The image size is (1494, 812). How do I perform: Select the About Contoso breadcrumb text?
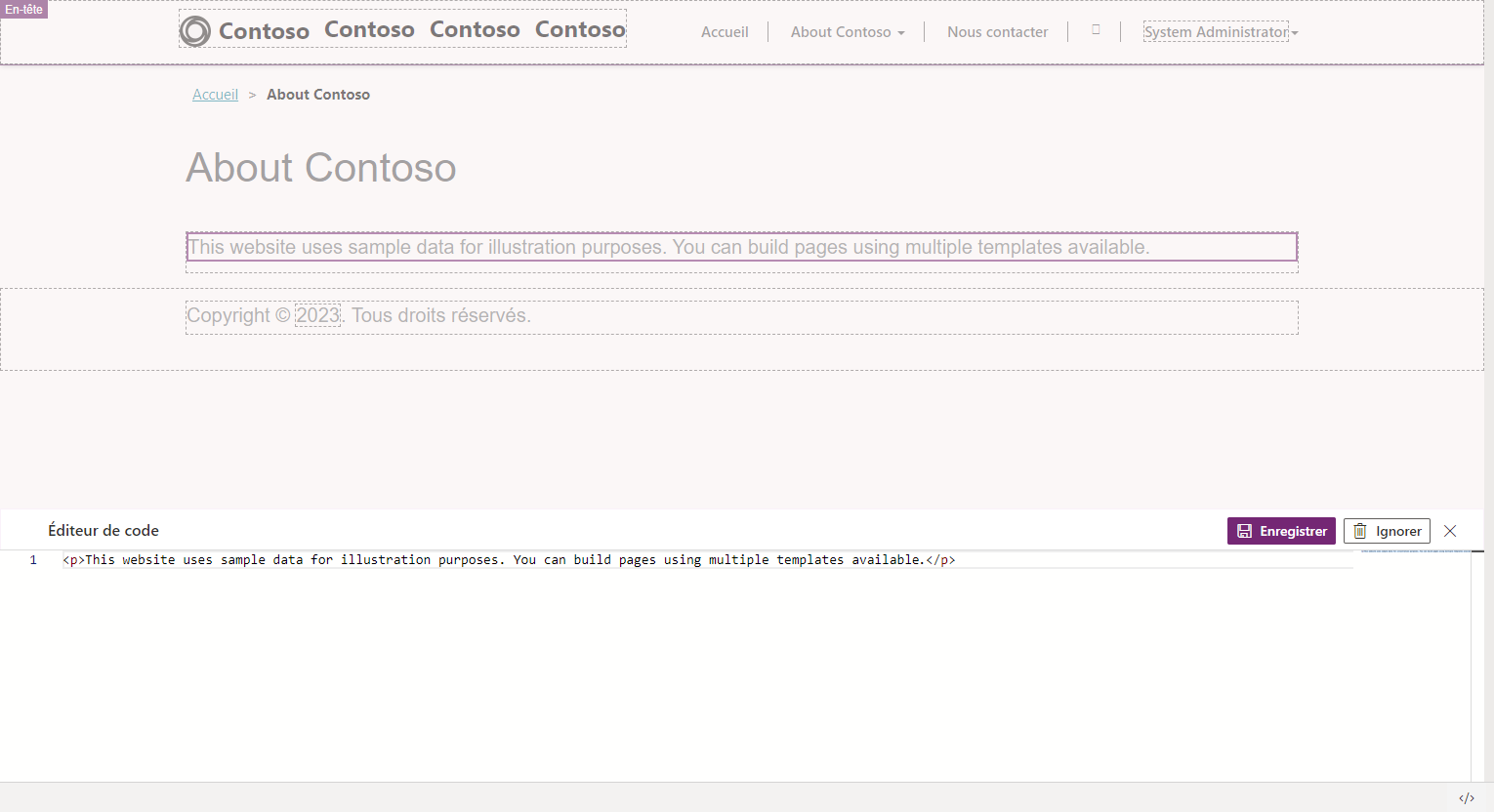(318, 95)
